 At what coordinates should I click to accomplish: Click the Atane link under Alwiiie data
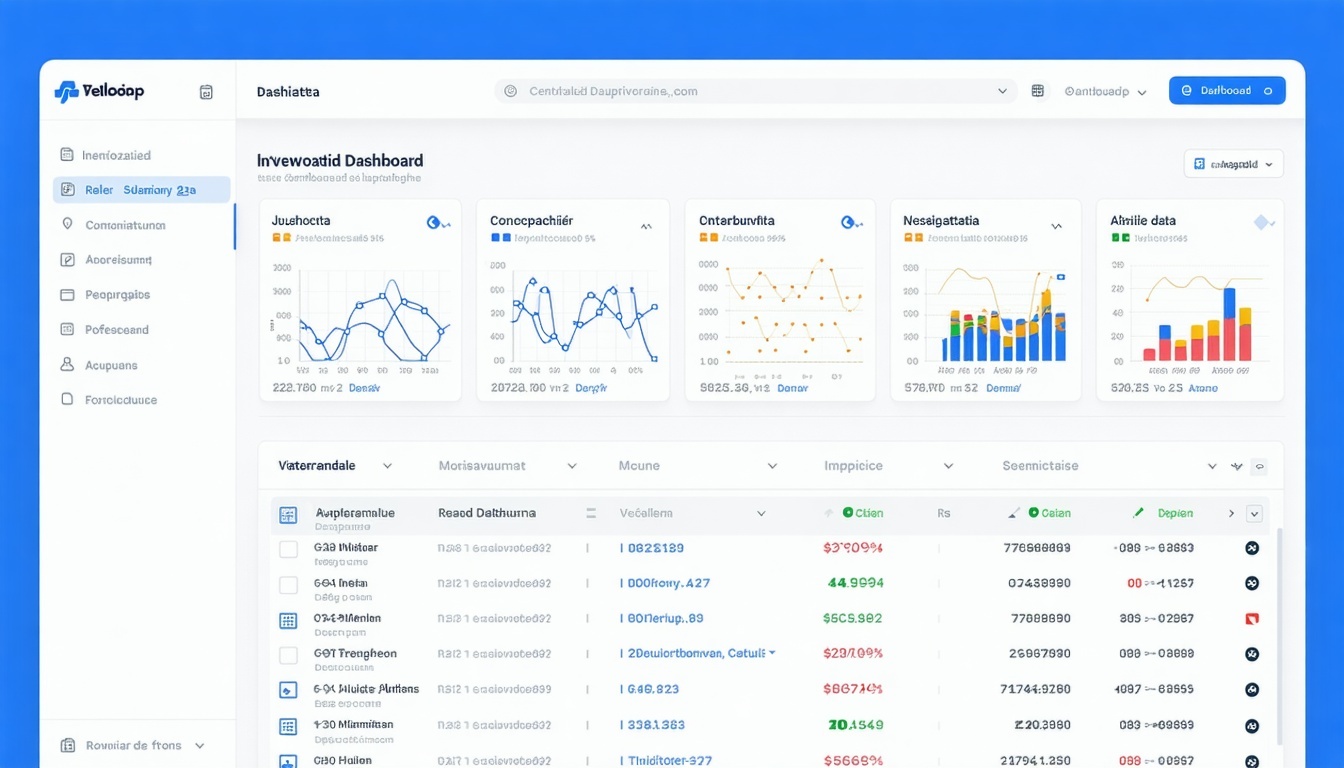pyautogui.click(x=1203, y=388)
